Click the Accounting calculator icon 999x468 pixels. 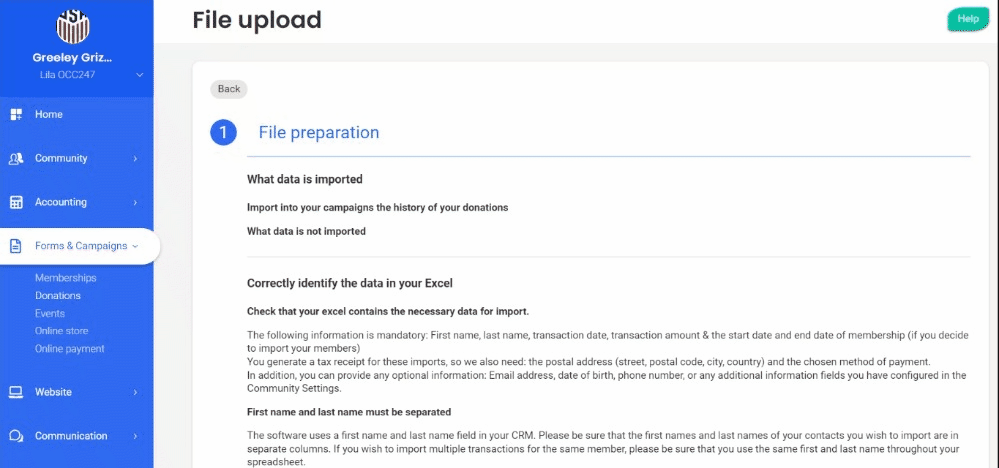[x=16, y=203]
